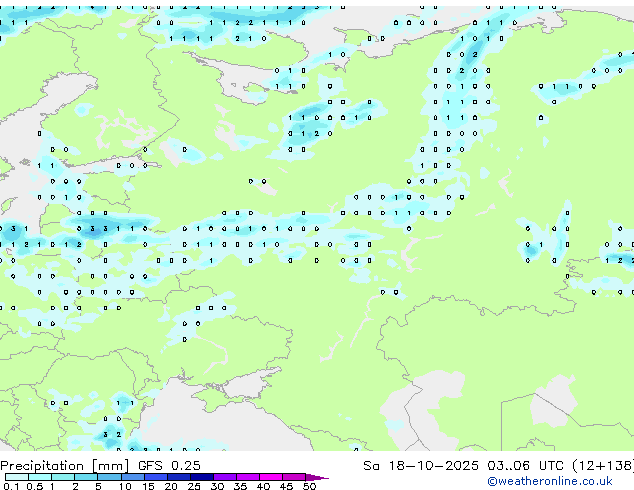Pick the 10–15 mm blue legend swatch
The width and height of the screenshot is (634, 490).
[133, 477]
